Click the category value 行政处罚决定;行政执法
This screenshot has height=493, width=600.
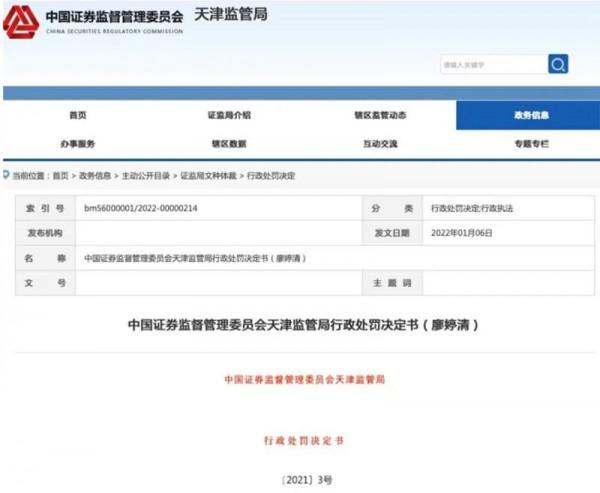(472, 208)
